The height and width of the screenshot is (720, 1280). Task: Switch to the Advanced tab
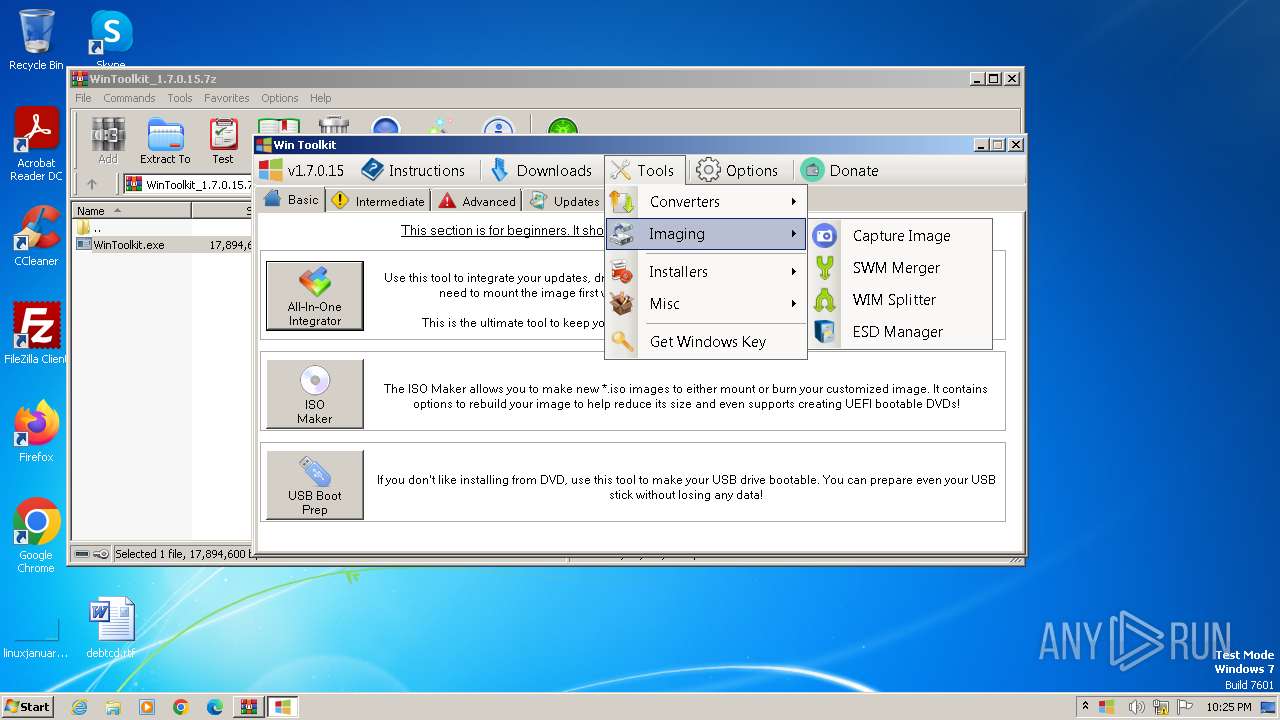477,201
